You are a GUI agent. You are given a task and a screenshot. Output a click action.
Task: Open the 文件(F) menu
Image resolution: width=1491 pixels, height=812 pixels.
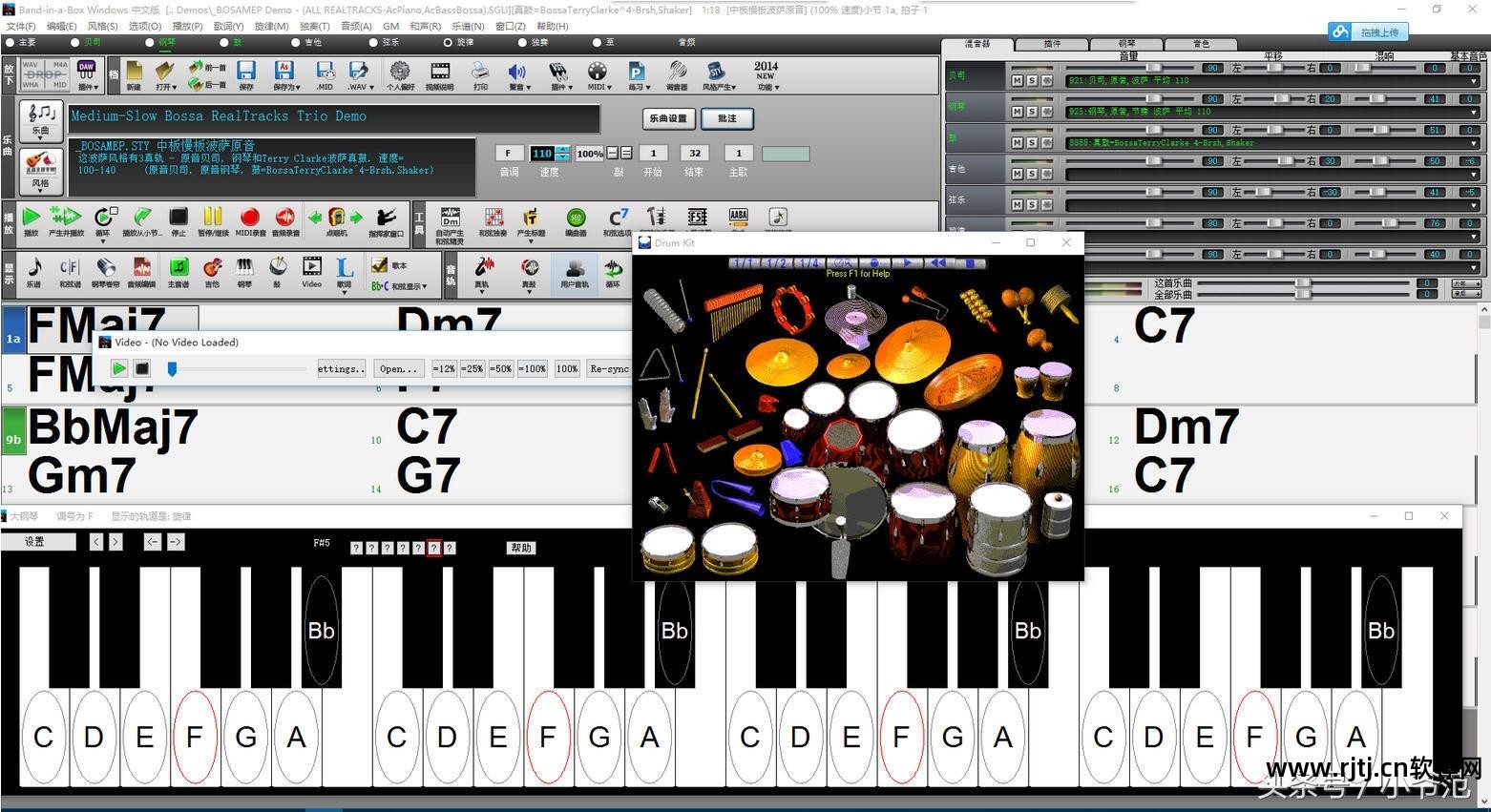(20, 27)
